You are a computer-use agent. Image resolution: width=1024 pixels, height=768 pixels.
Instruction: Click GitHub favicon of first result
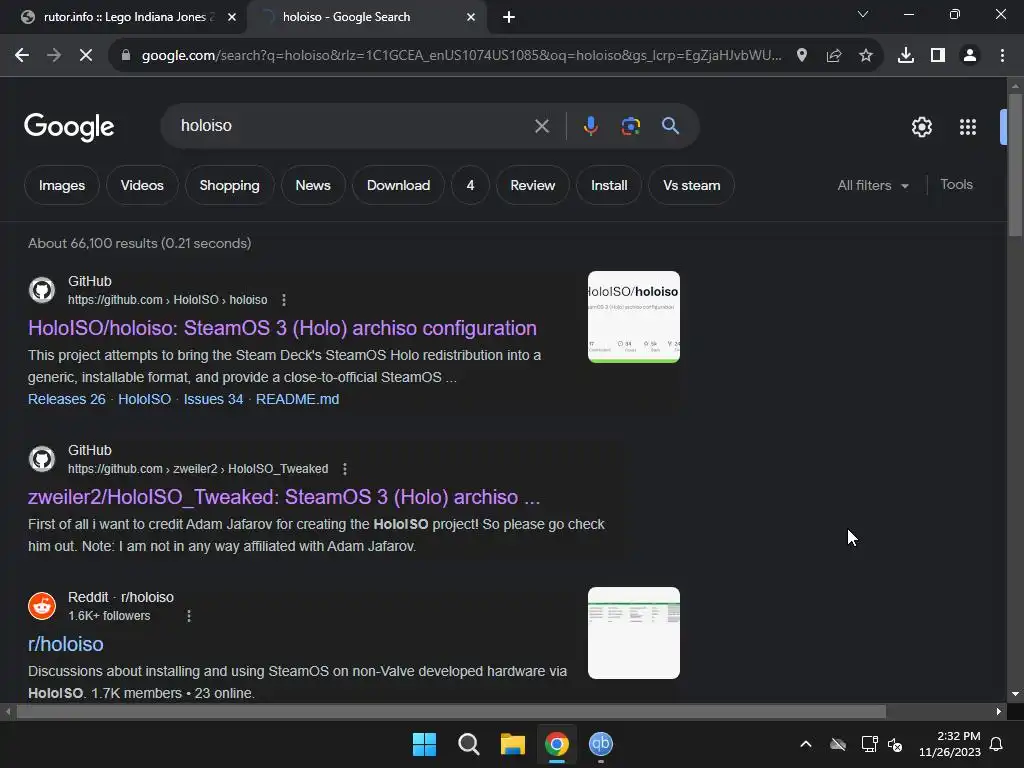[x=42, y=290]
